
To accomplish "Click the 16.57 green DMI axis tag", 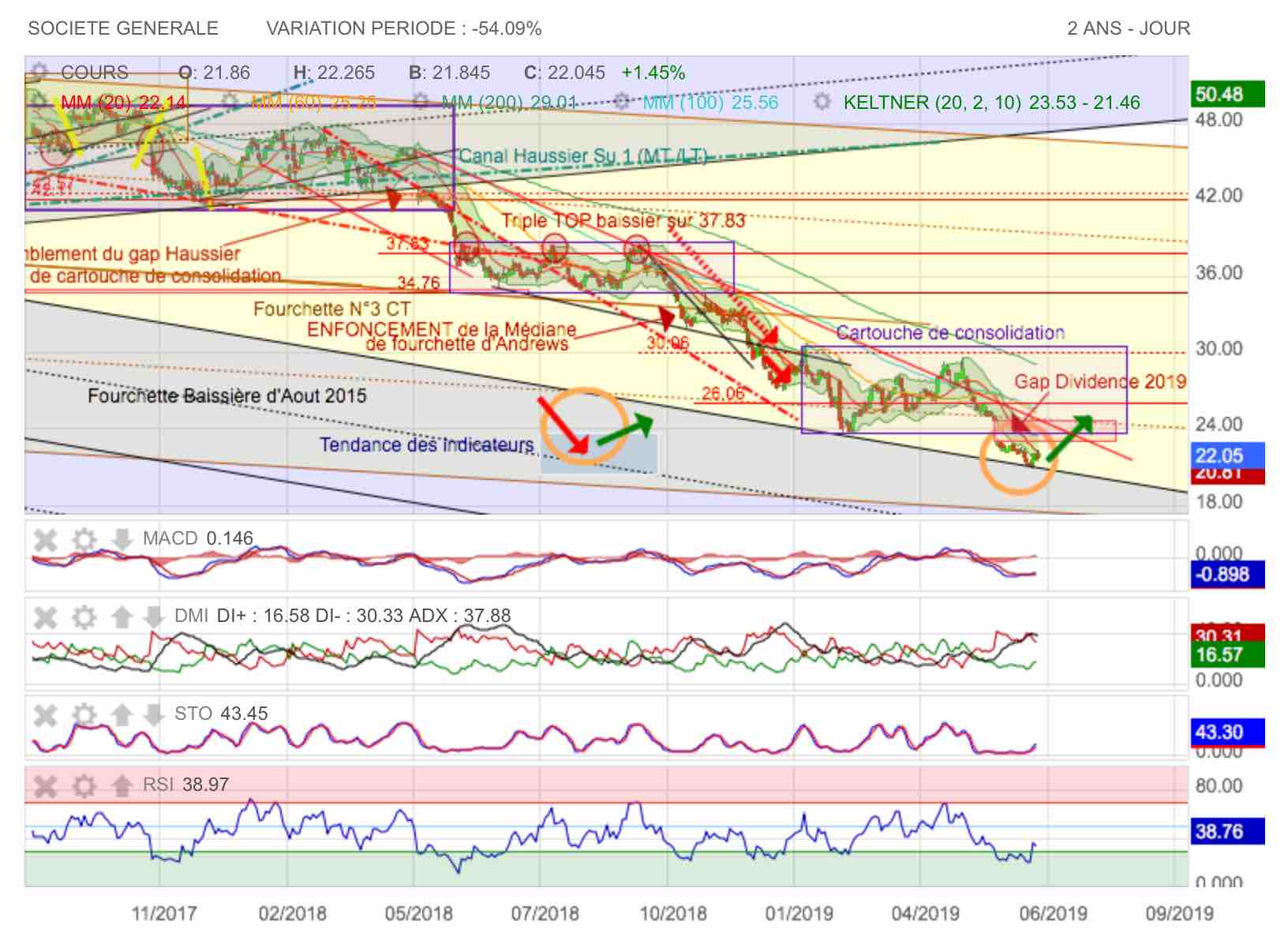I will point(1228,654).
